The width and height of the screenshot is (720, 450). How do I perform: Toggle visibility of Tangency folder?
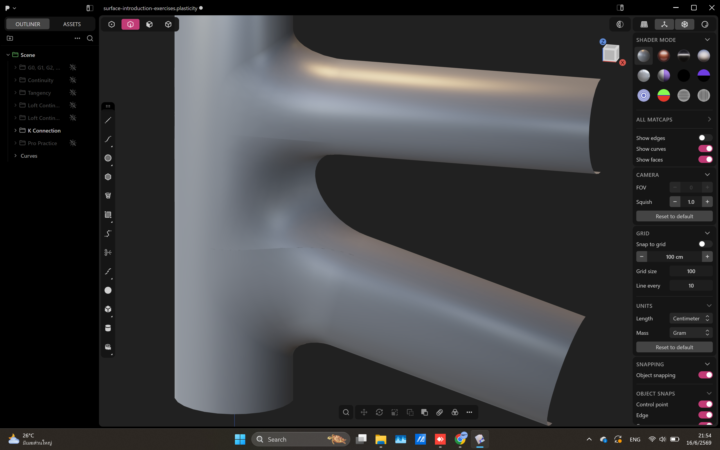coord(73,93)
